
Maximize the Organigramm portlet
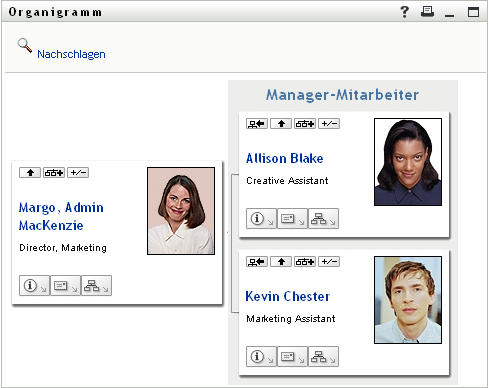[x=473, y=12]
